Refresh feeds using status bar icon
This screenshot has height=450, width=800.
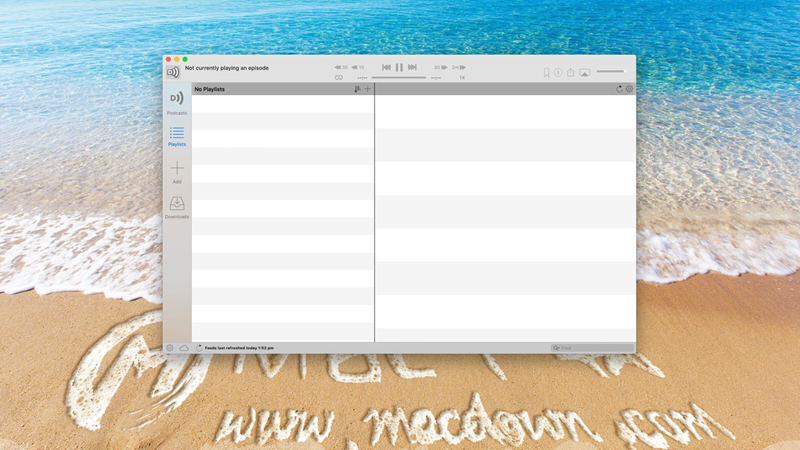pyautogui.click(x=199, y=348)
